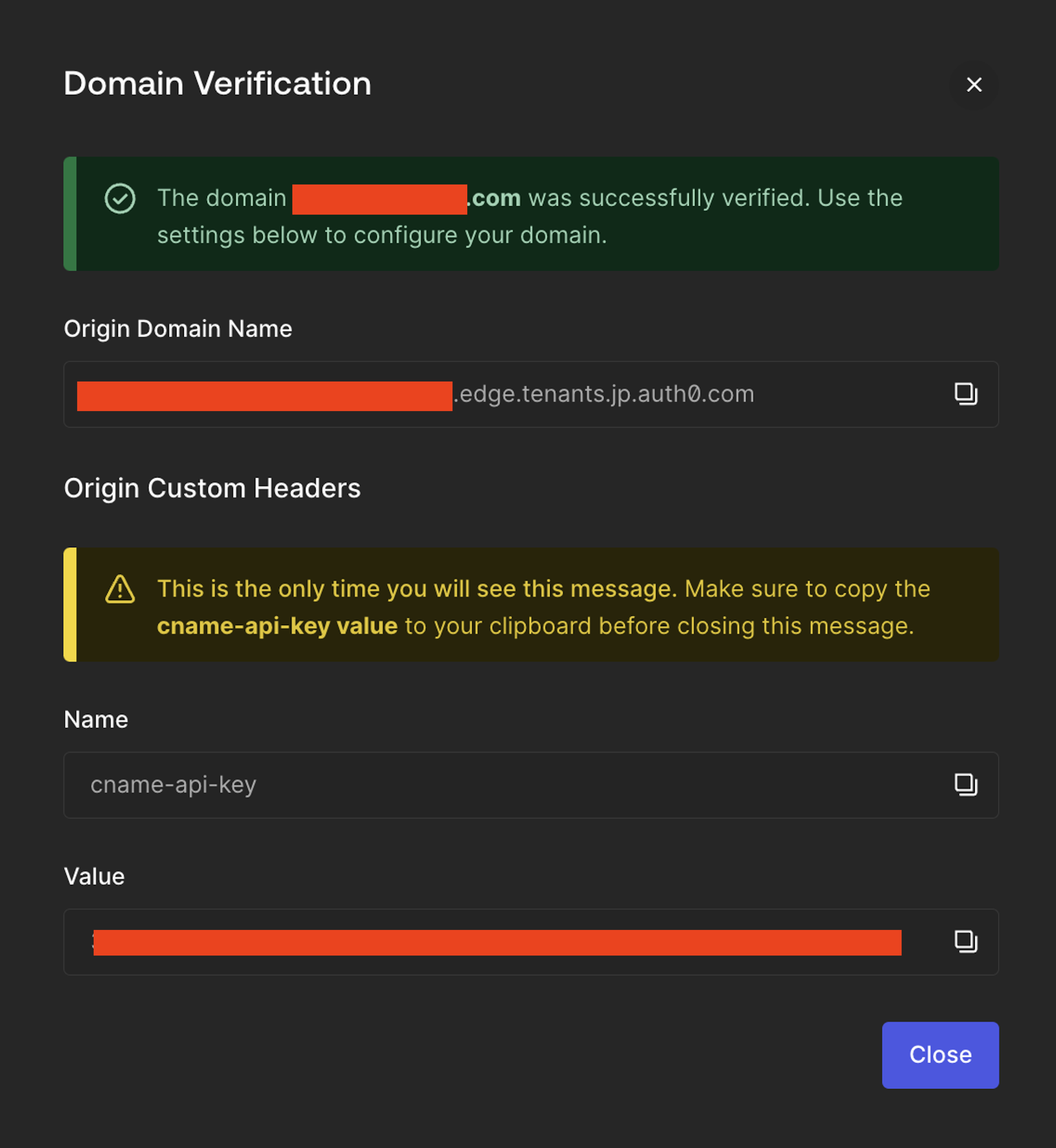Click the Name field label

click(x=96, y=719)
